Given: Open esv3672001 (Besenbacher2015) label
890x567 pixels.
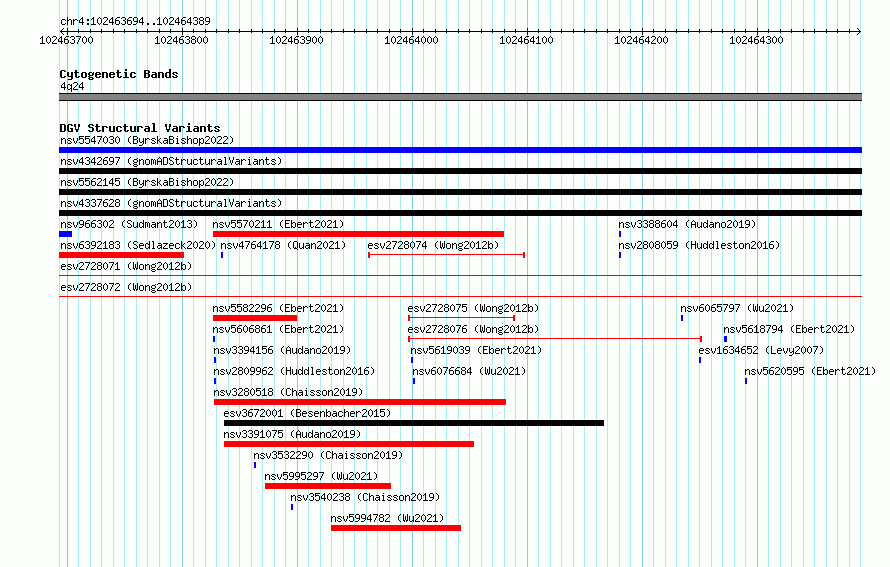Looking at the screenshot, I should pyautogui.click(x=307, y=413).
